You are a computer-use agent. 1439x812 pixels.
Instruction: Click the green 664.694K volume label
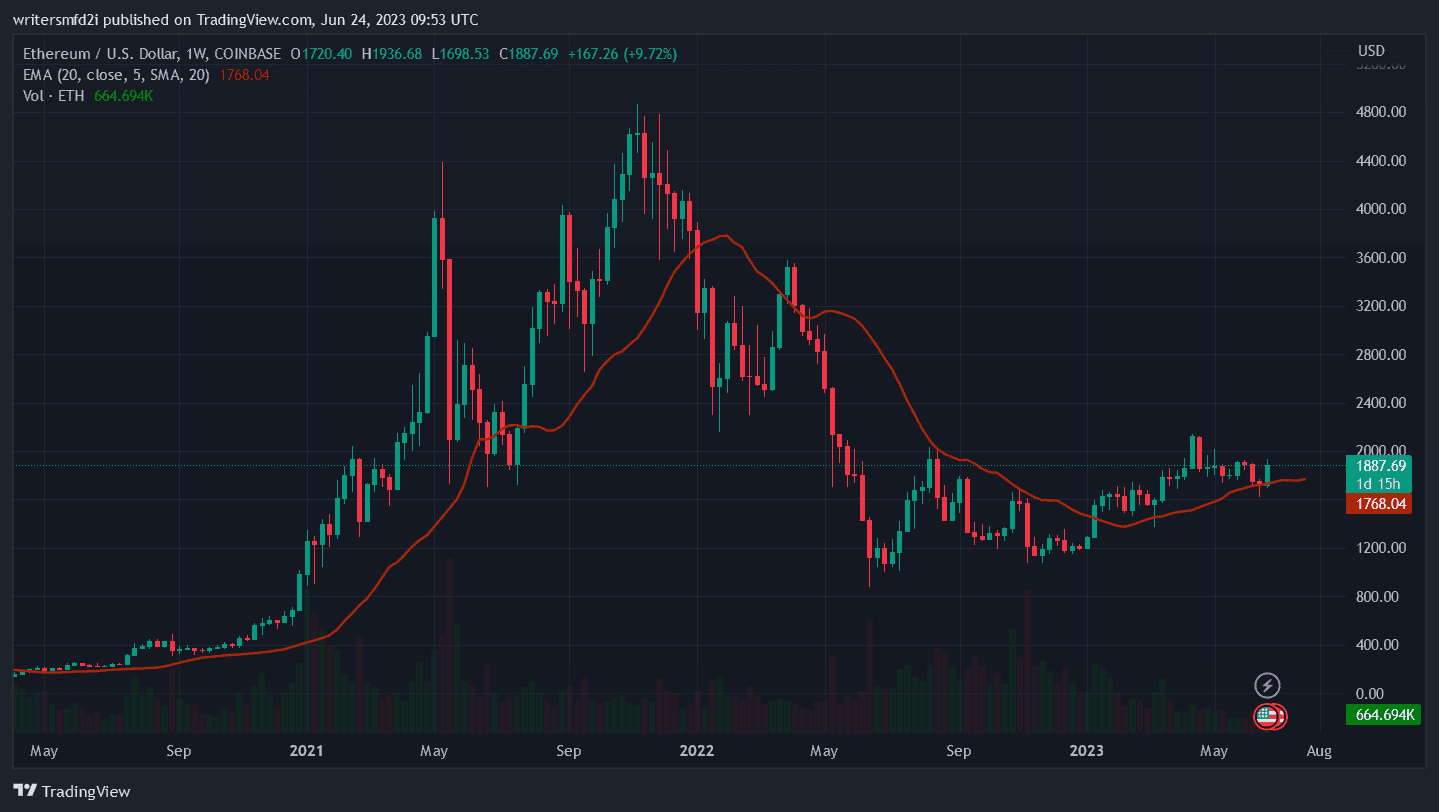click(1384, 714)
